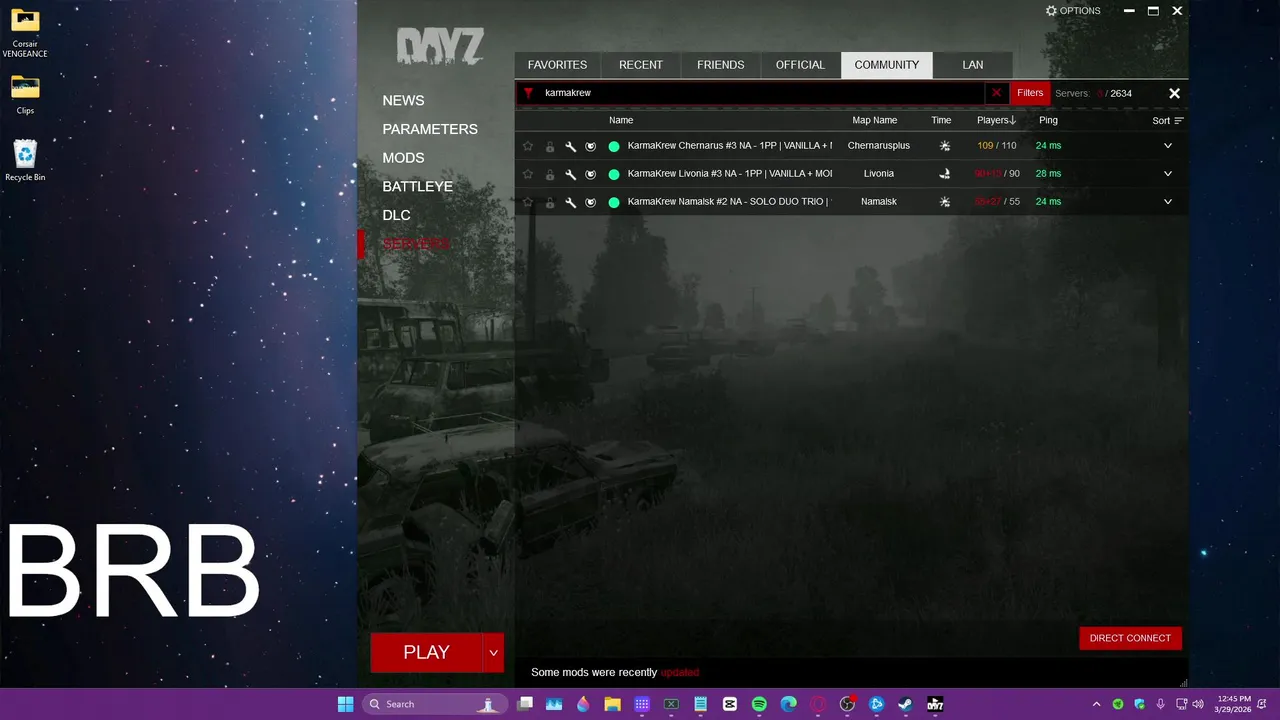Click the green status dot for Chernarus #3
The width and height of the screenshot is (1280, 720).
tap(614, 146)
